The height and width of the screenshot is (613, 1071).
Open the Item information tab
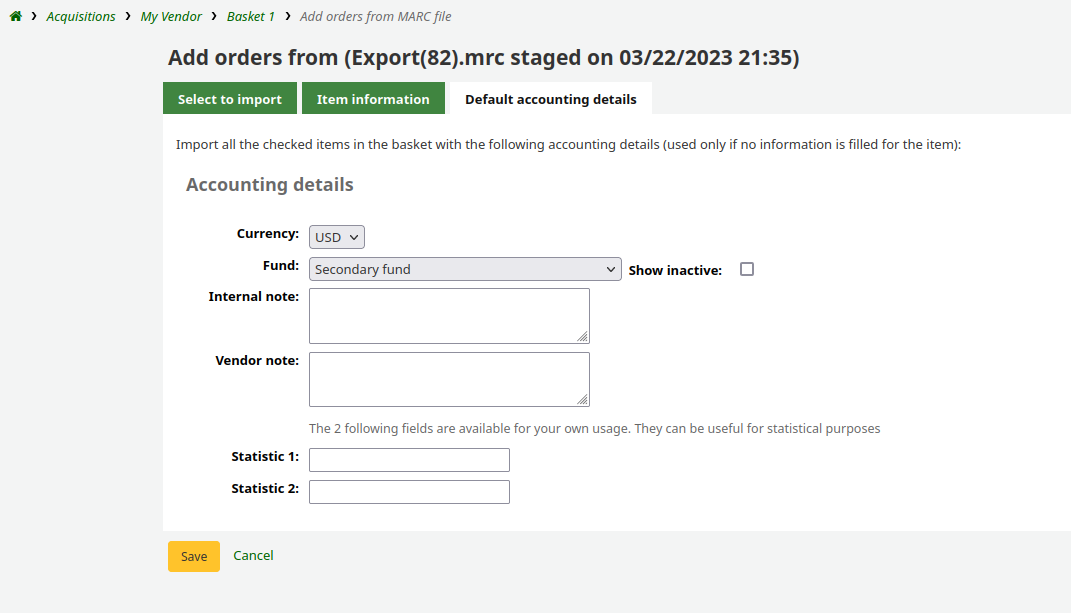coord(373,99)
